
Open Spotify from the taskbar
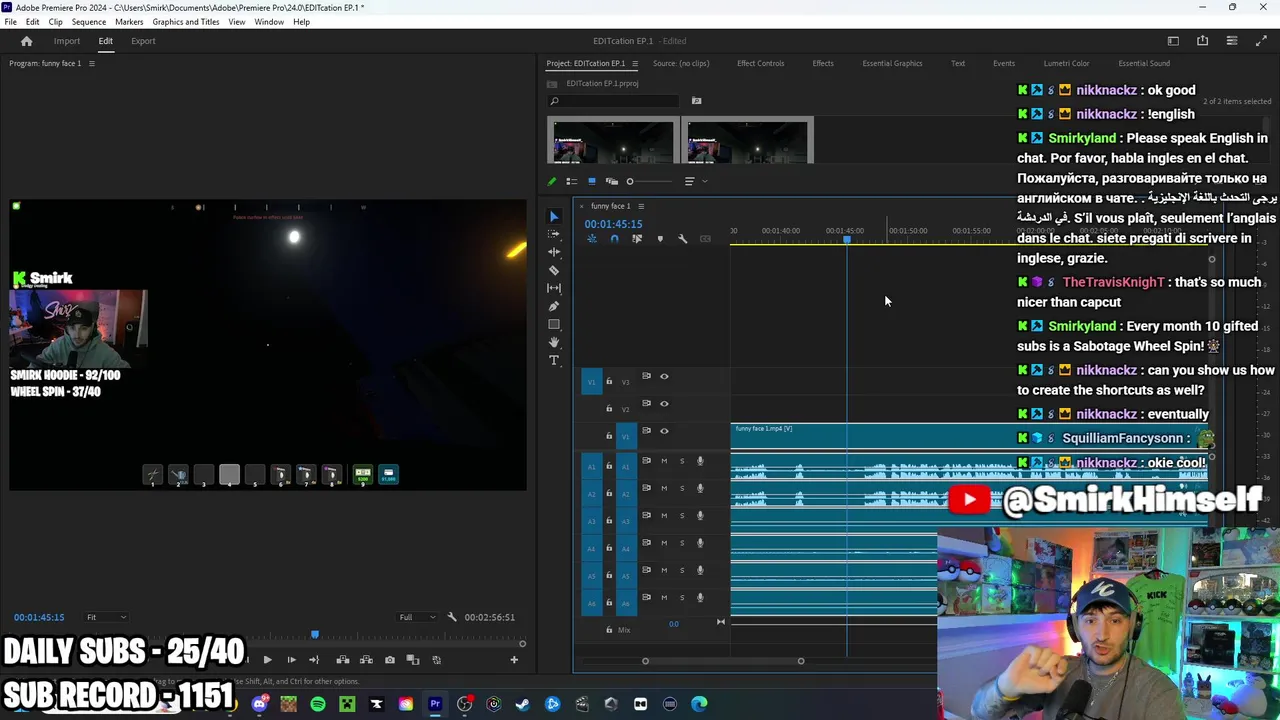point(318,704)
